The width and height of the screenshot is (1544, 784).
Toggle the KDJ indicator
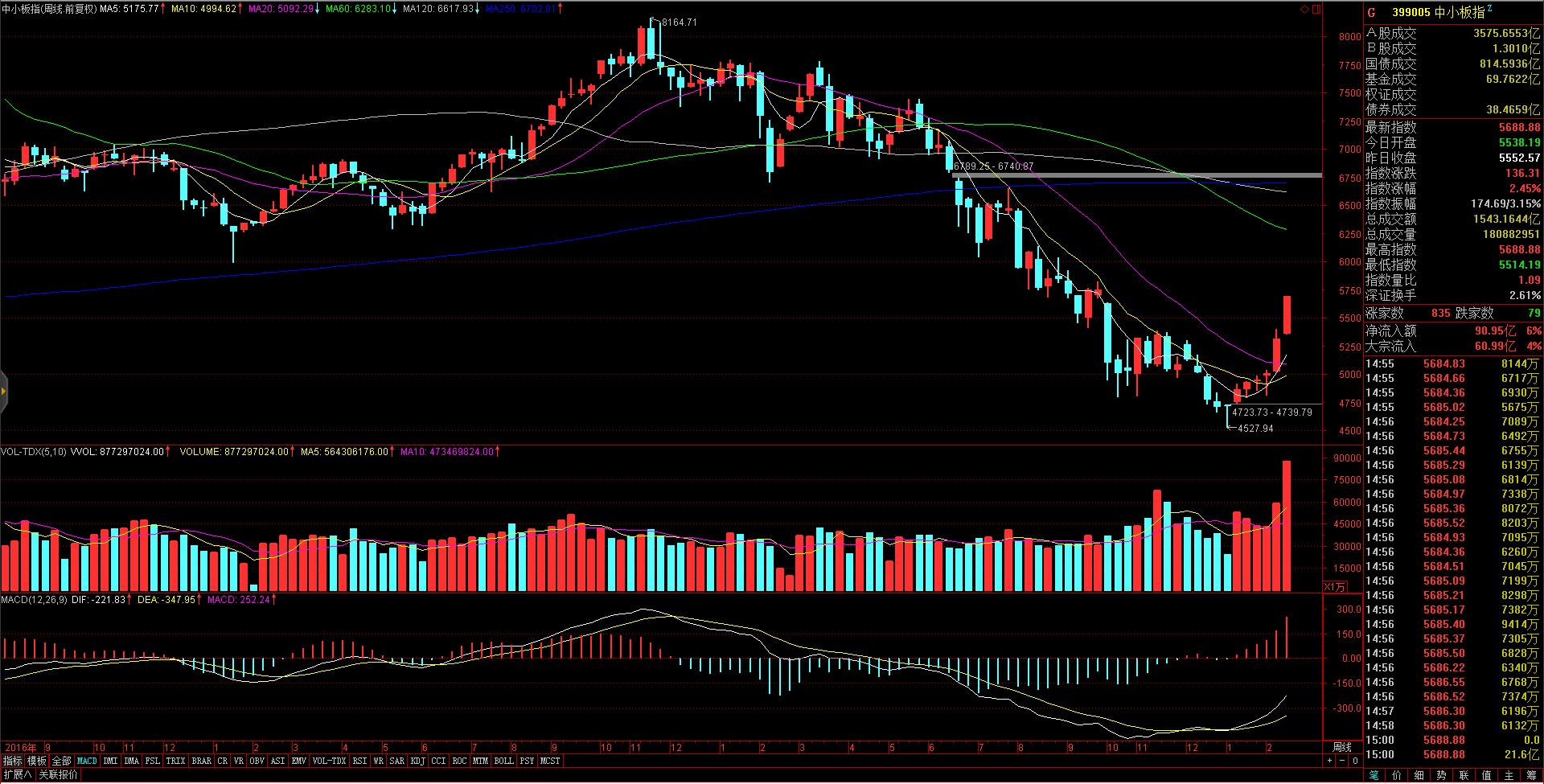tap(417, 761)
